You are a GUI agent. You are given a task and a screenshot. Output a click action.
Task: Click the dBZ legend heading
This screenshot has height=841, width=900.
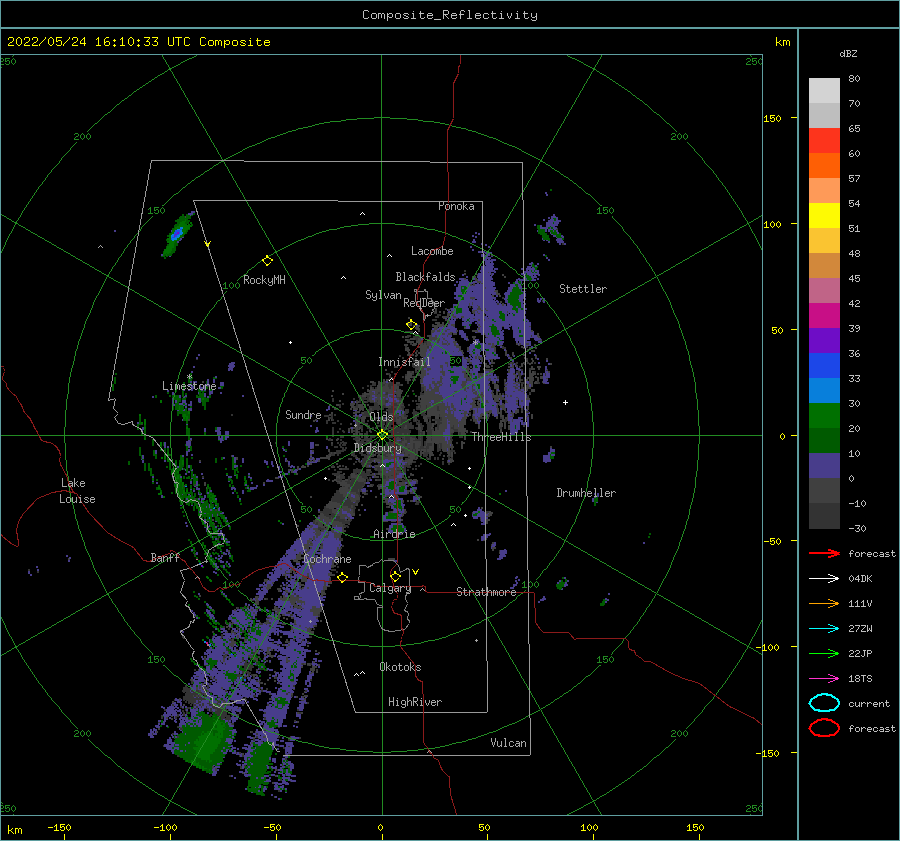[848, 53]
